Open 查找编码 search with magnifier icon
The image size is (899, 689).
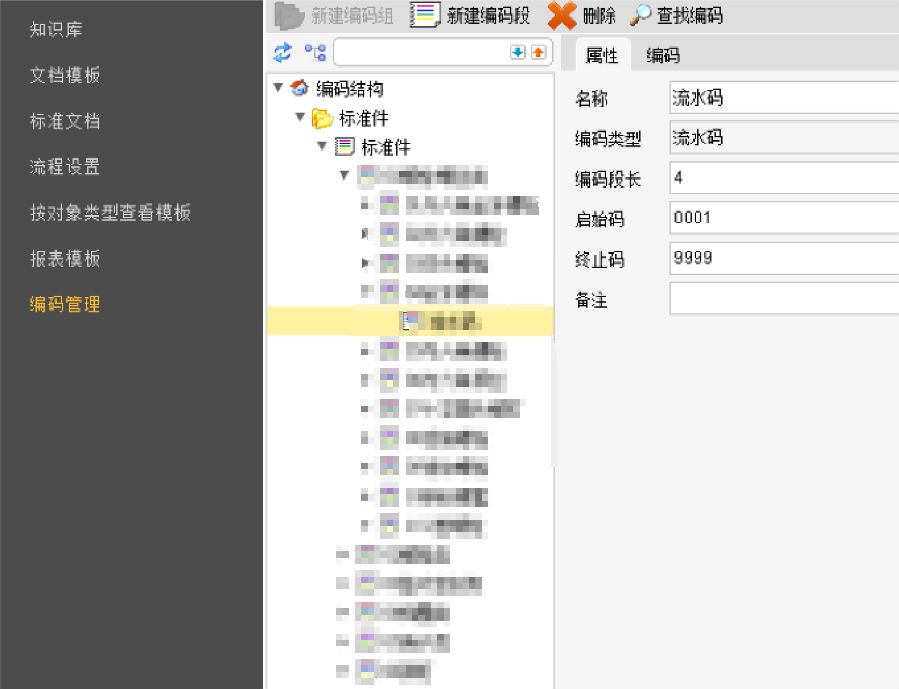click(x=676, y=15)
